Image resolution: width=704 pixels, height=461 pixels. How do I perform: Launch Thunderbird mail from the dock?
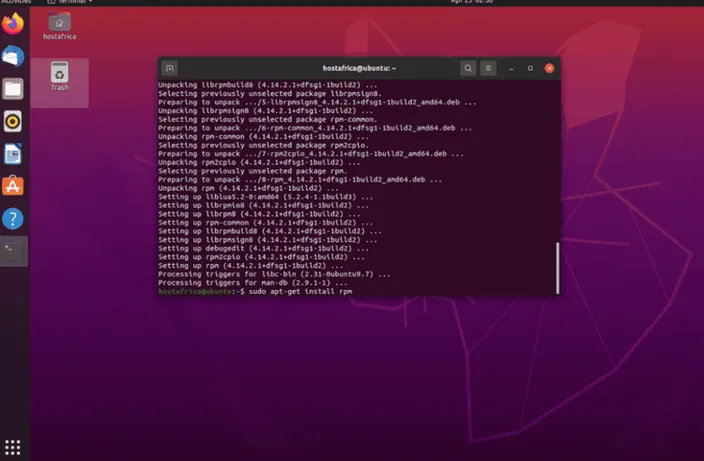(x=13, y=56)
